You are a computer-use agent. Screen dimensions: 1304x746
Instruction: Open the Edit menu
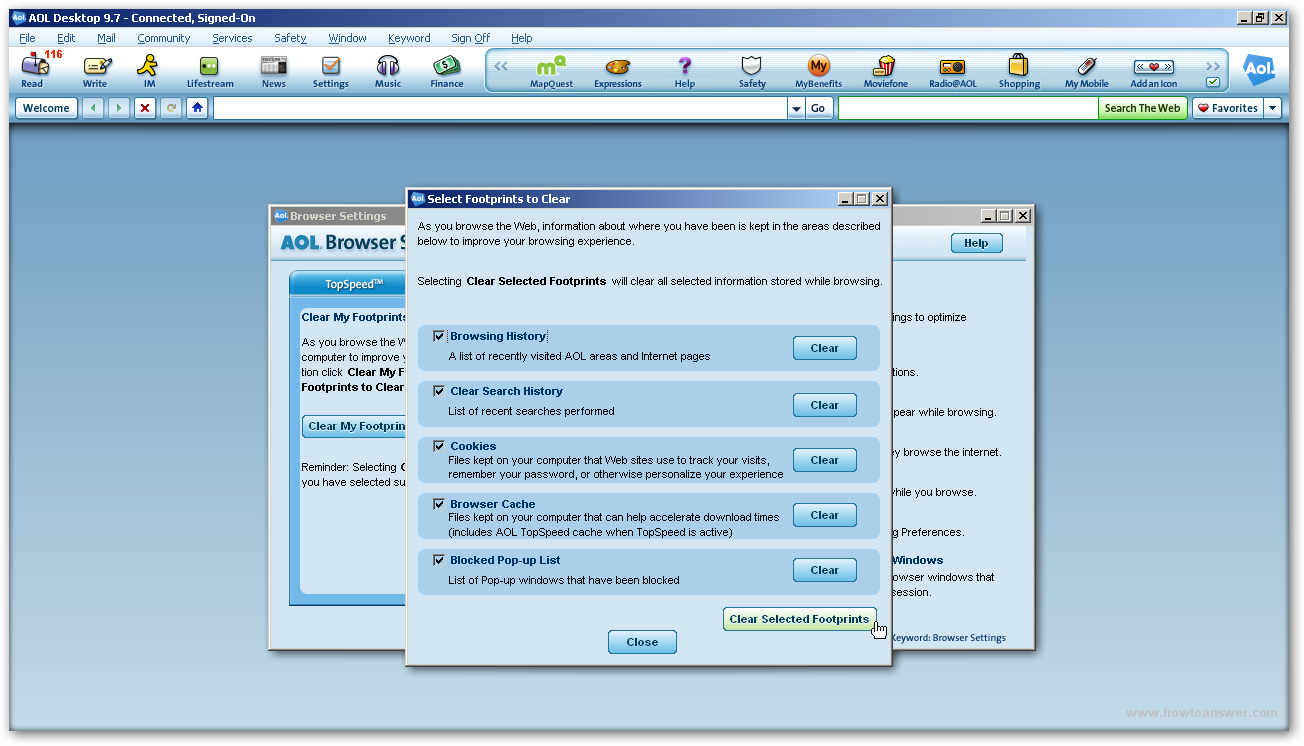(x=66, y=38)
